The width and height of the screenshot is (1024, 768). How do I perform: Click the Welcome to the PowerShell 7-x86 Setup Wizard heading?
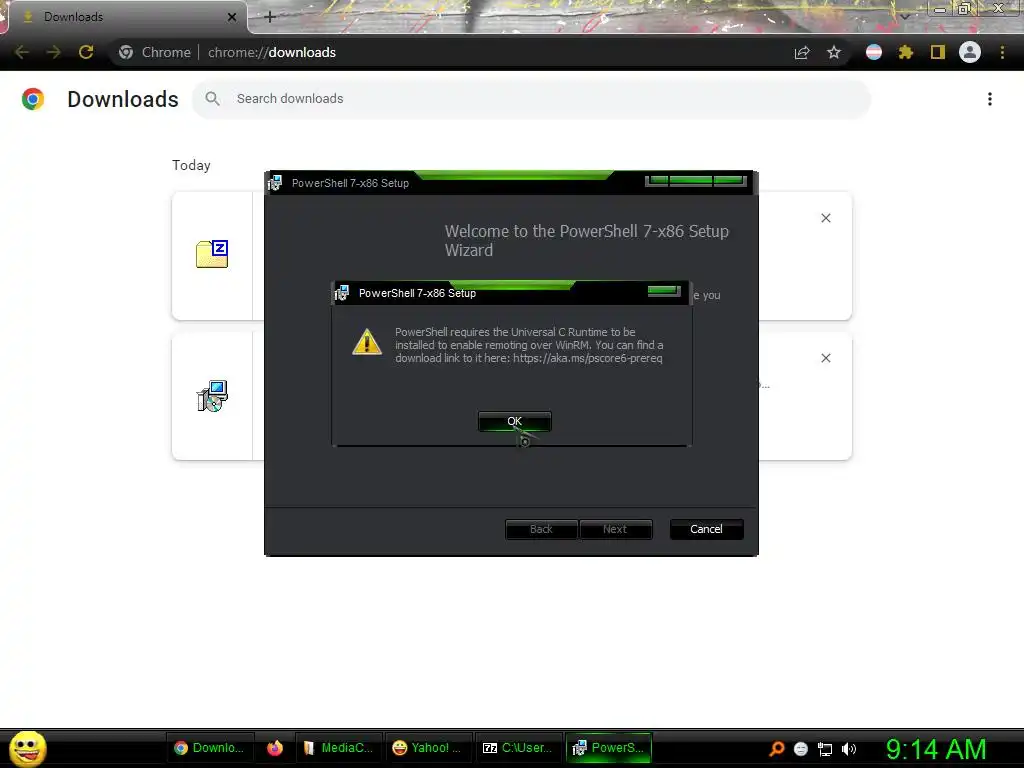pos(586,240)
